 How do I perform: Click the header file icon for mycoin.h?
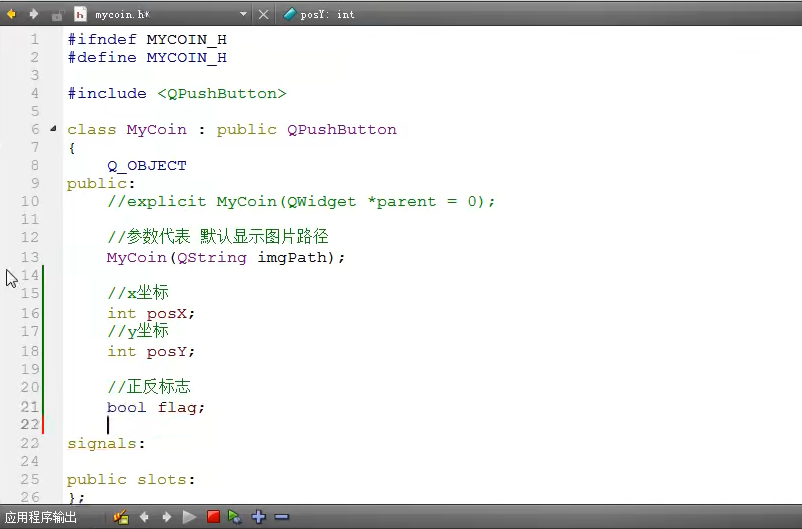(x=80, y=14)
